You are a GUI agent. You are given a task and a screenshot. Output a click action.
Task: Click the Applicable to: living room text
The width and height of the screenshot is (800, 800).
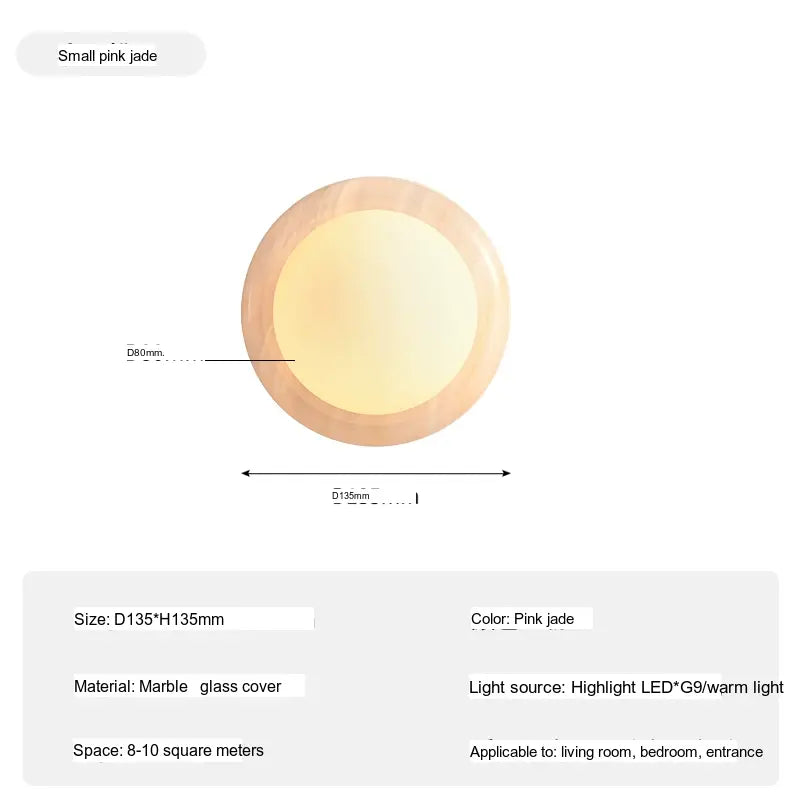point(552,752)
